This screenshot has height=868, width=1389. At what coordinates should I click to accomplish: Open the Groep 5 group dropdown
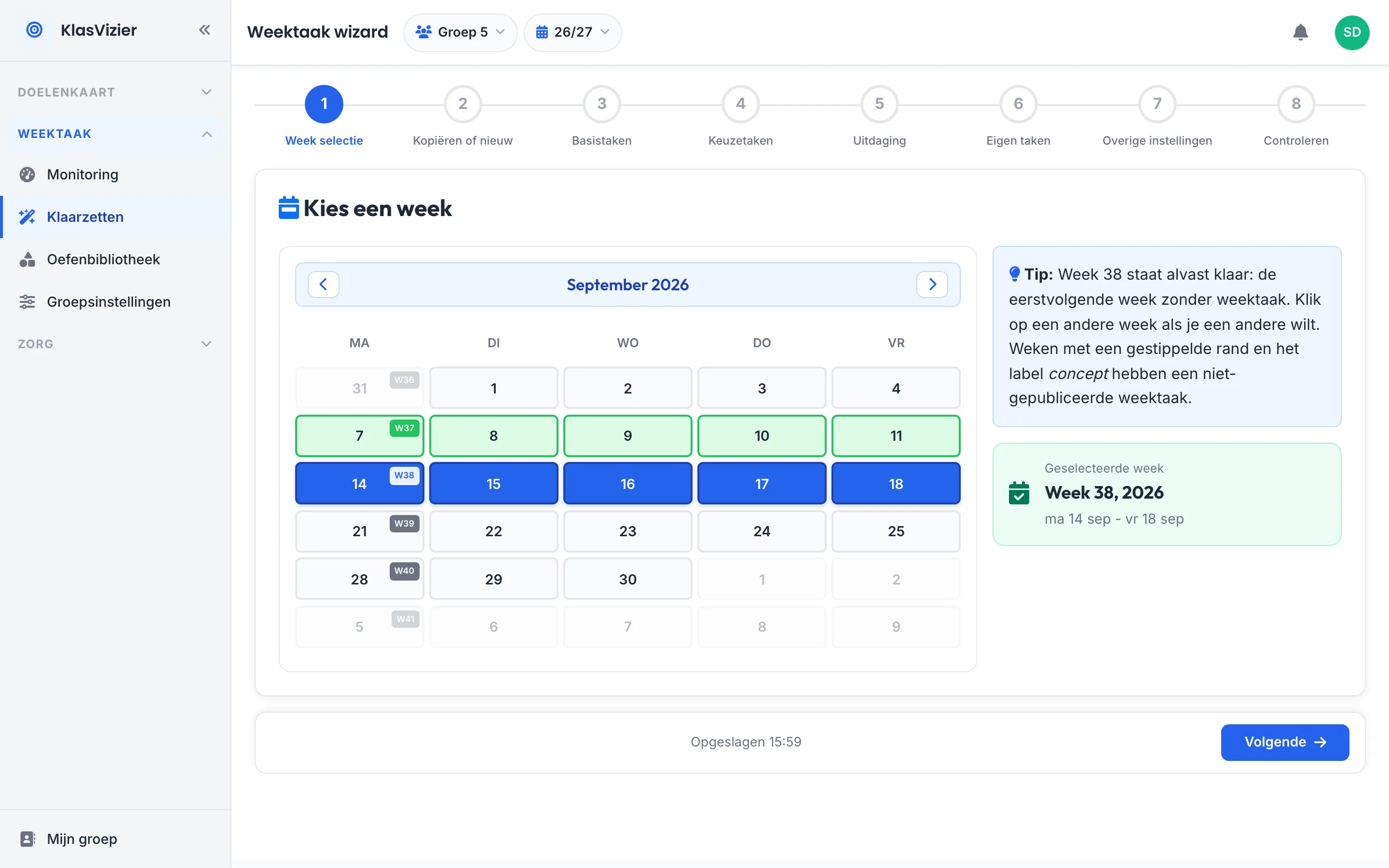click(460, 32)
